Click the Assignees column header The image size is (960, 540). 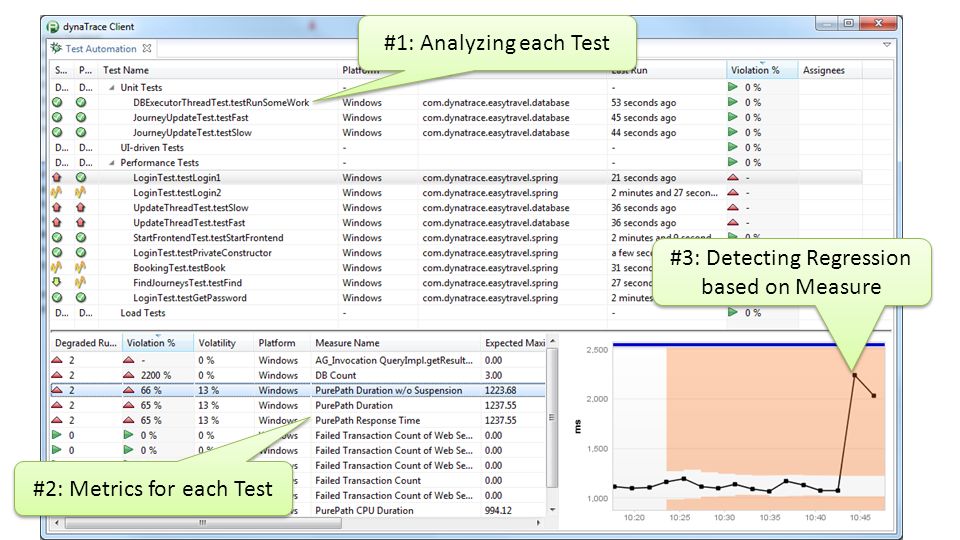(x=823, y=70)
